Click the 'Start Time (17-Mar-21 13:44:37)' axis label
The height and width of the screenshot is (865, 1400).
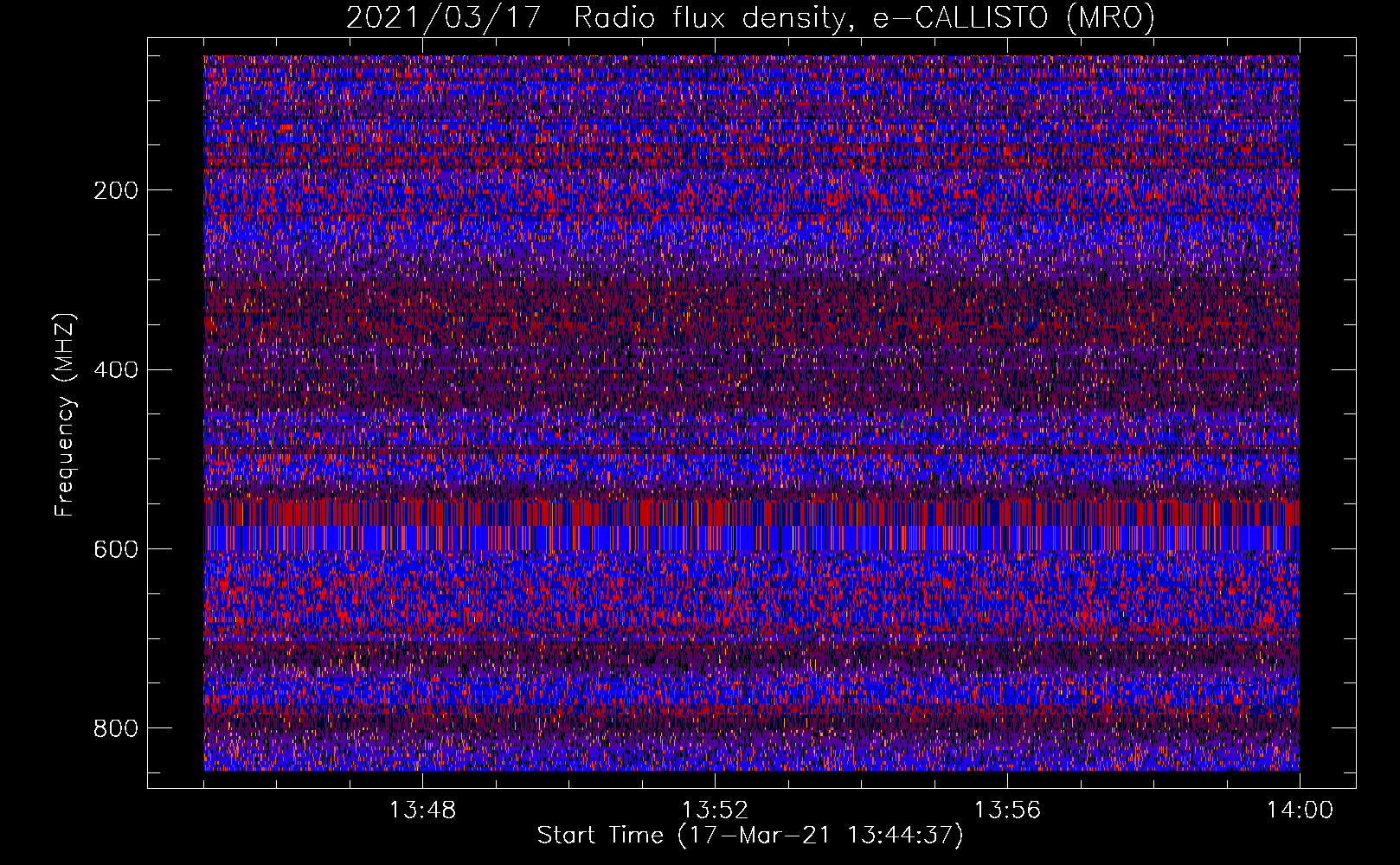click(750, 836)
